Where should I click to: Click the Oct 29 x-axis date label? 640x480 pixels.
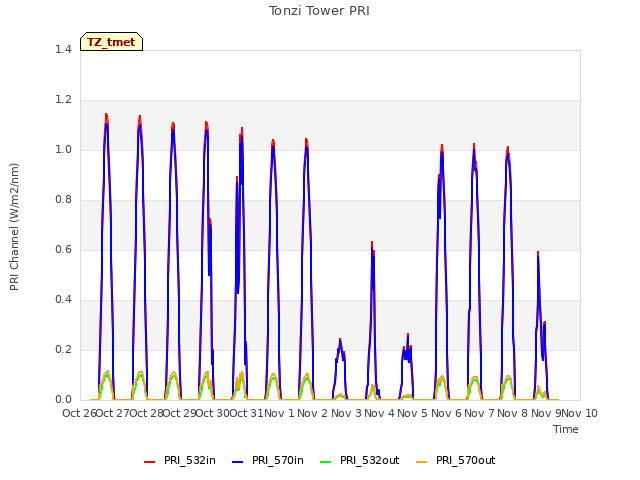click(x=180, y=413)
